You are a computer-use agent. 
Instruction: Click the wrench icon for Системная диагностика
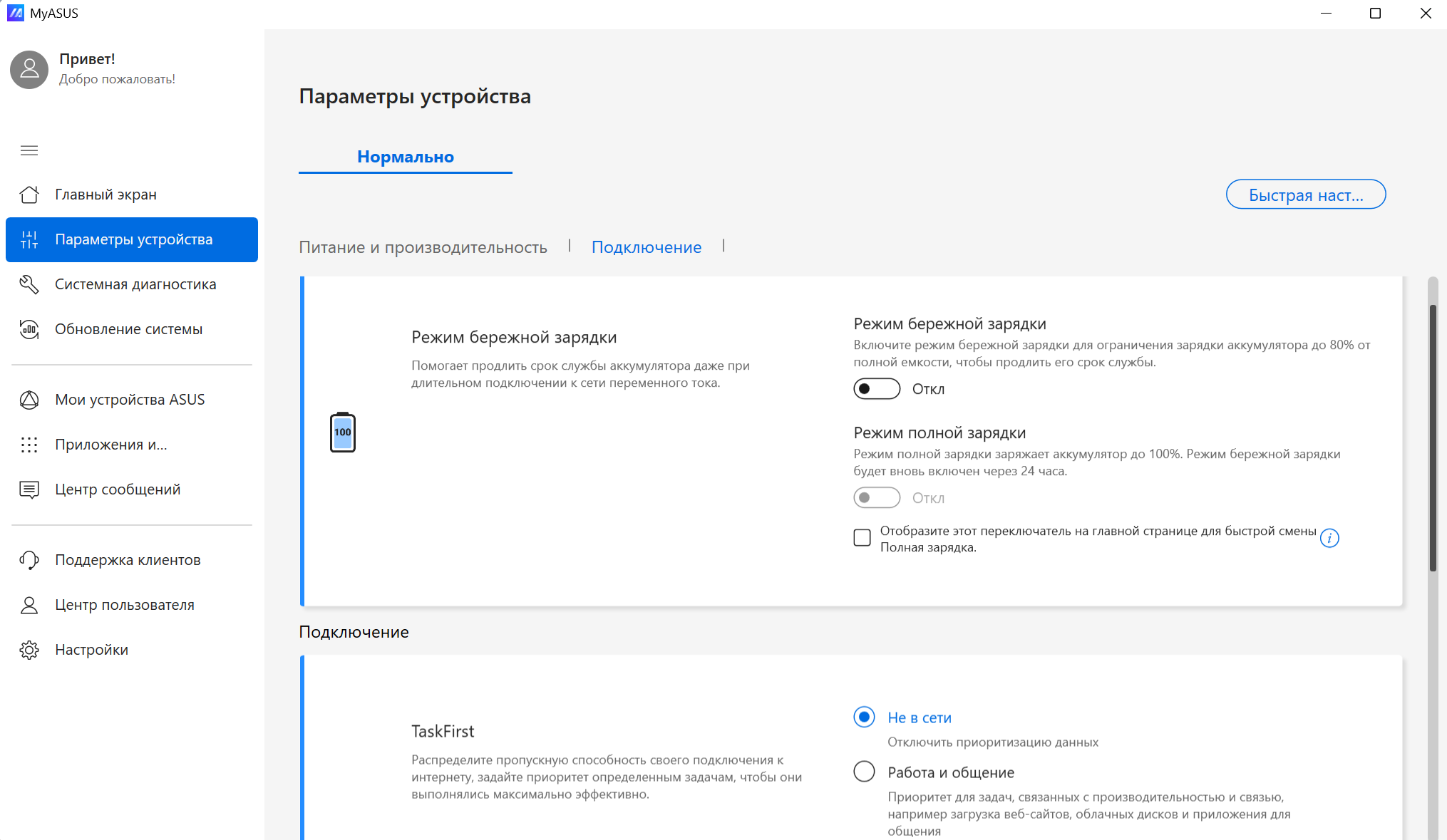click(x=29, y=284)
